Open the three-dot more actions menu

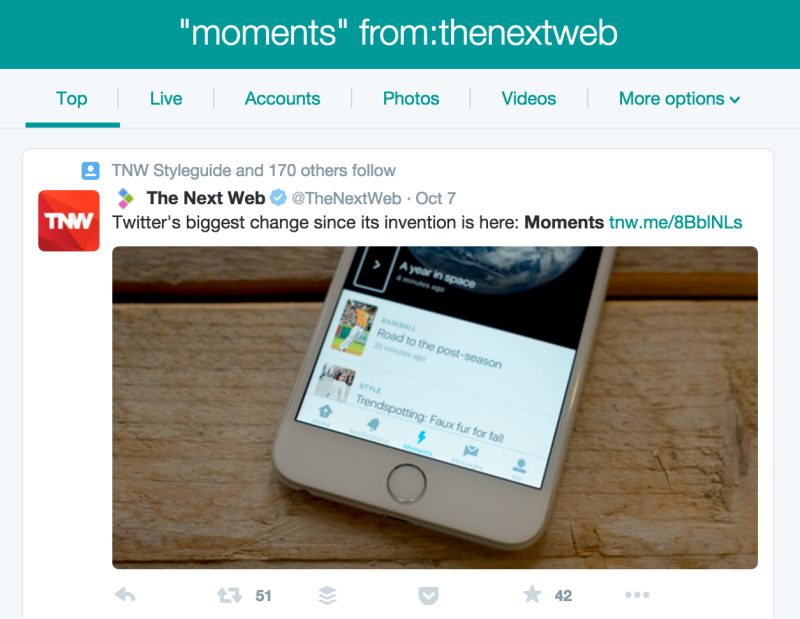click(637, 595)
